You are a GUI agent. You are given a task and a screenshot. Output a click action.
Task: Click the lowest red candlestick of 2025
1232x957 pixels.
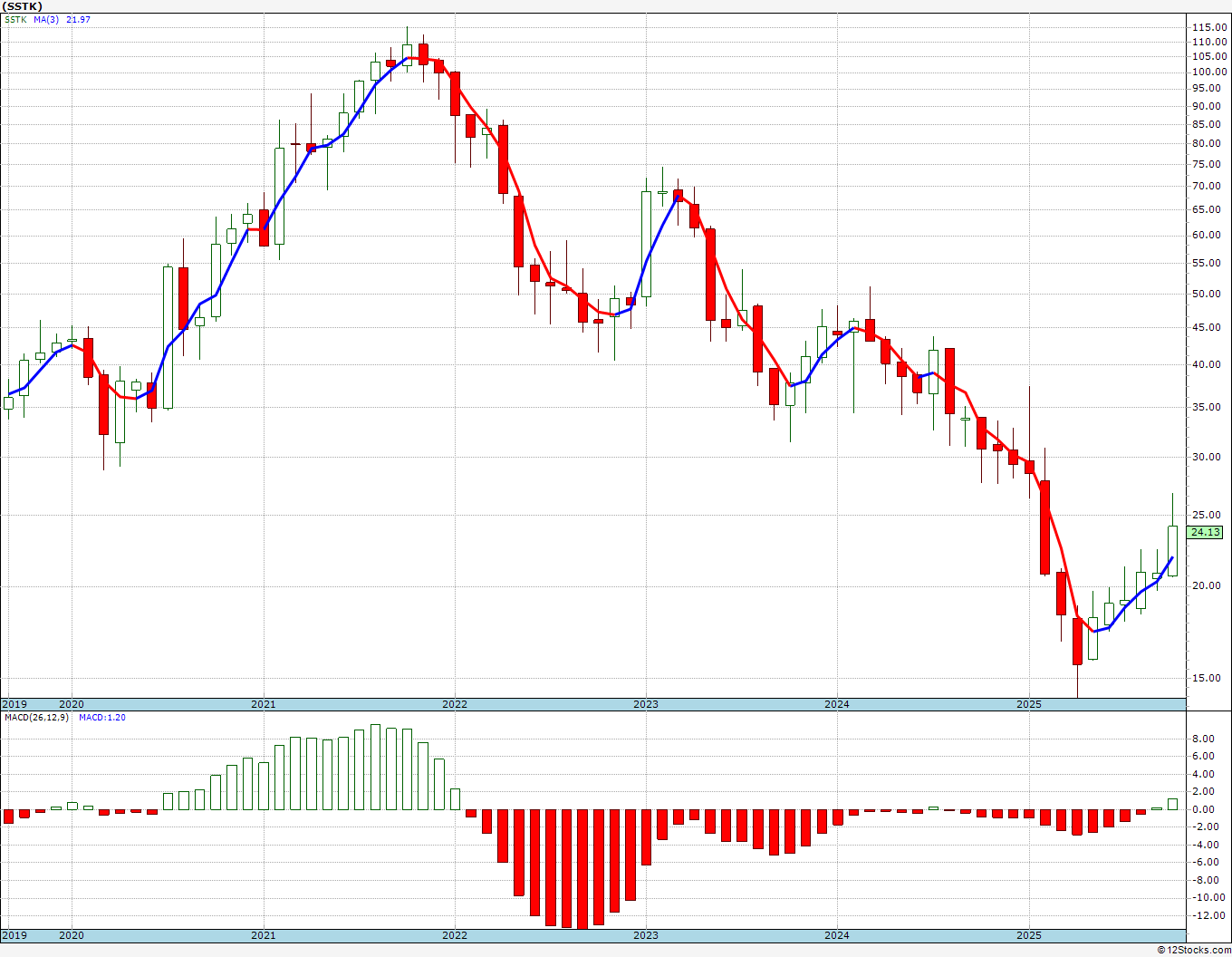click(1077, 642)
